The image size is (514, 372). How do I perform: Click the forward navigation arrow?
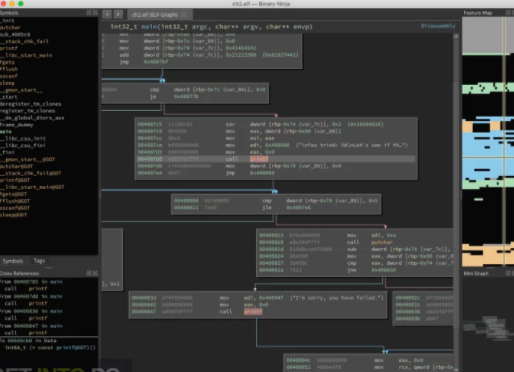point(118,14)
